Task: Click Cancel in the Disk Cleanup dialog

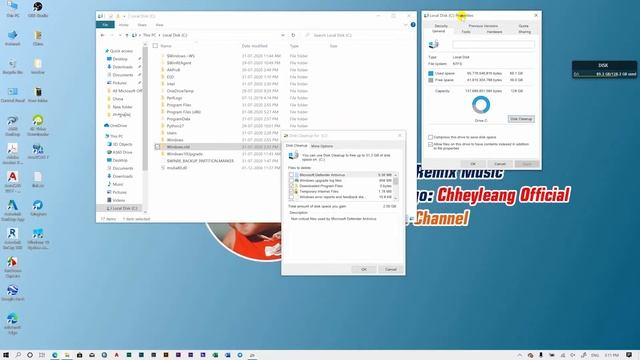Action: coord(391,269)
